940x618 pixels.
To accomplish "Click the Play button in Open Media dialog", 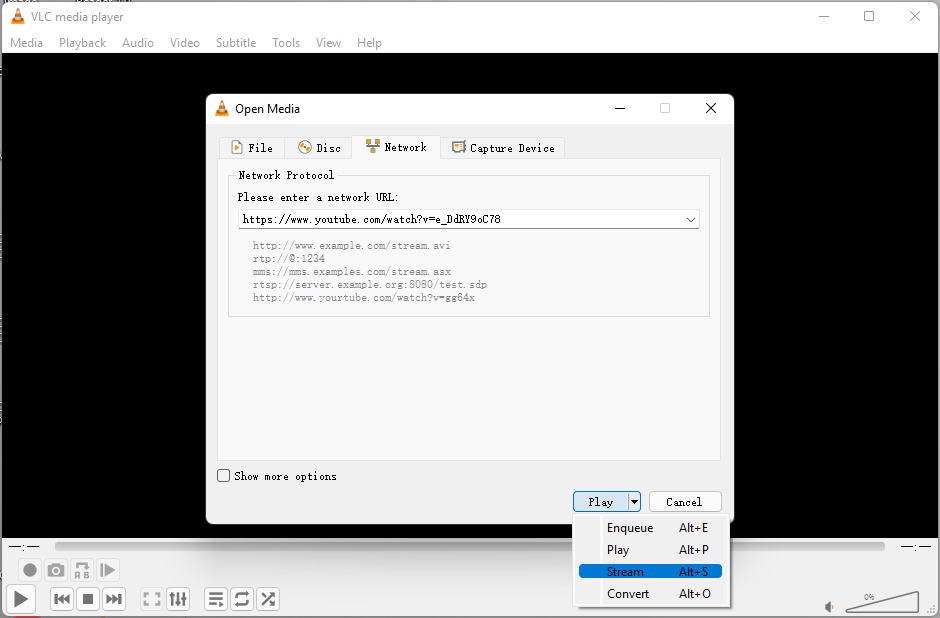I will click(600, 502).
